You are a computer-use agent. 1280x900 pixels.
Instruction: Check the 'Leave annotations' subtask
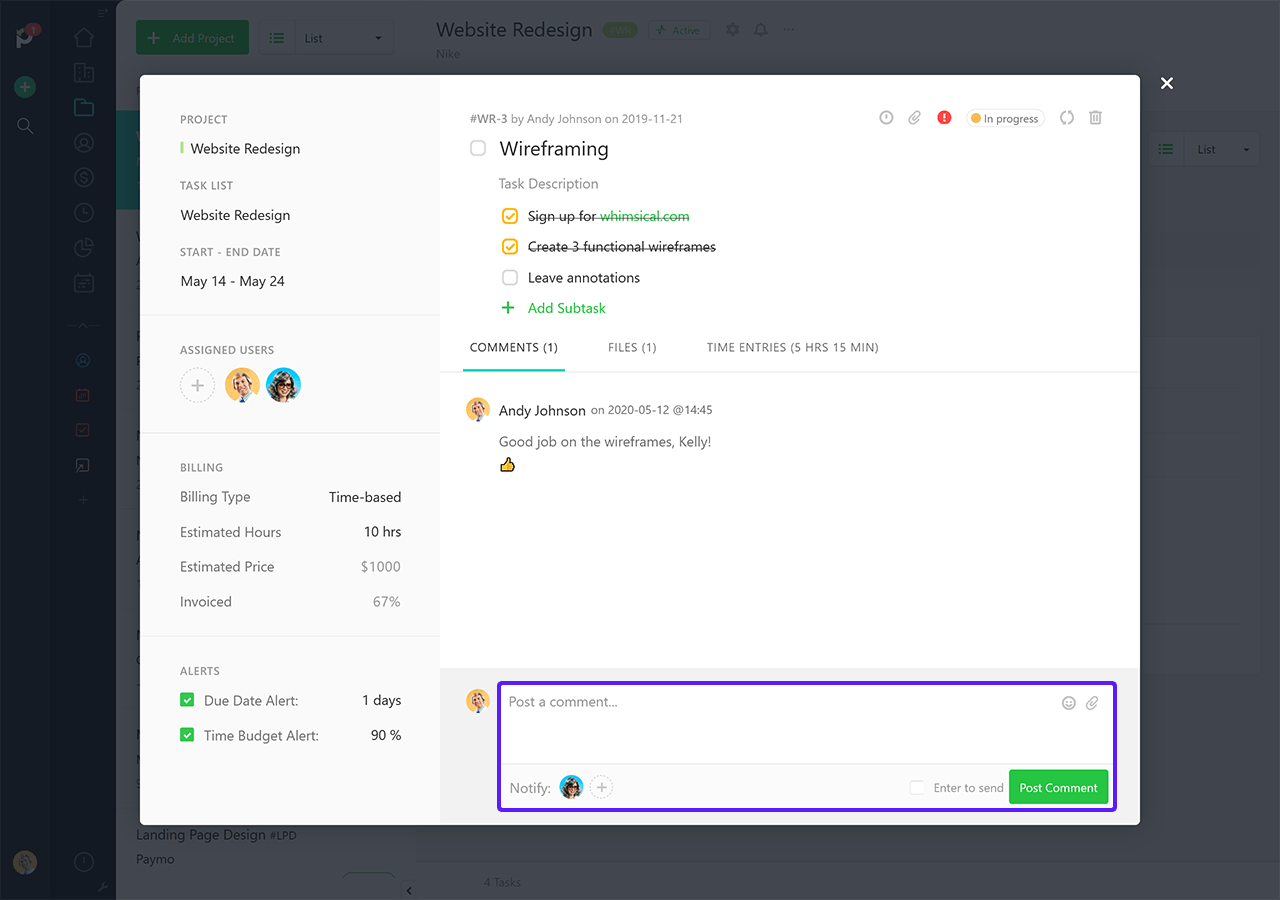tap(510, 278)
